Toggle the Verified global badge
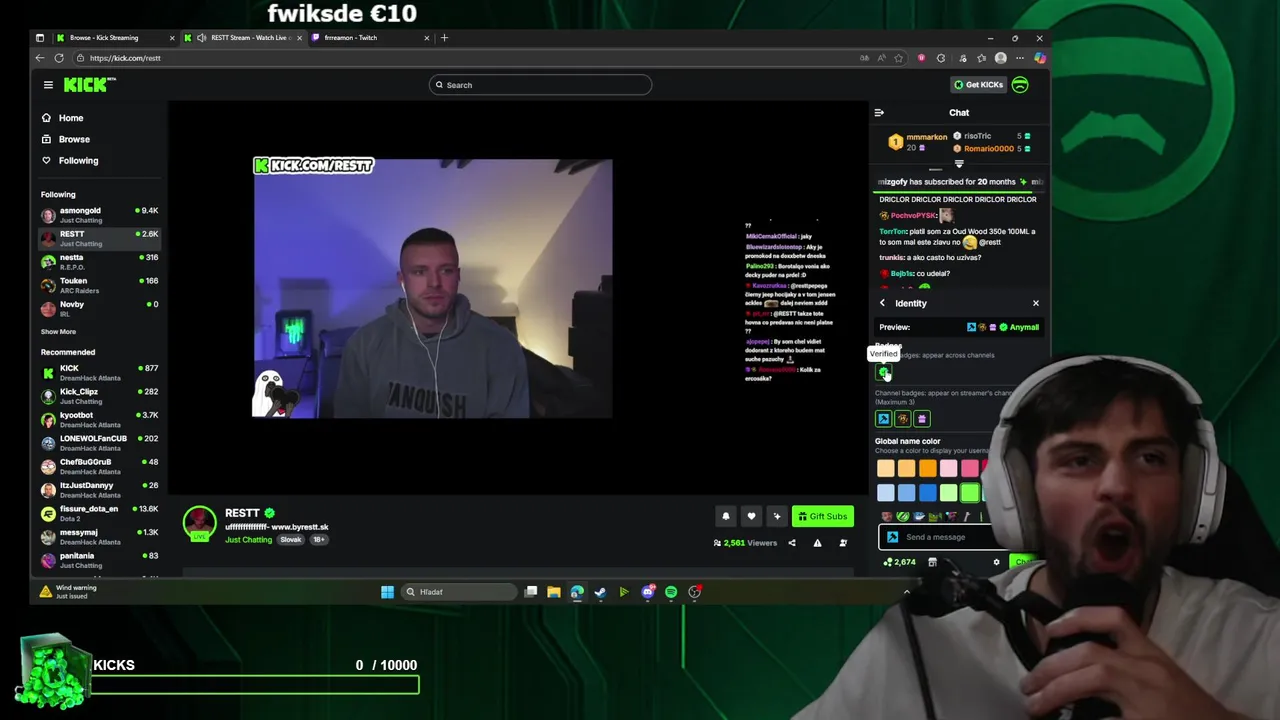Screen dimensions: 1280x720 coord(883,372)
